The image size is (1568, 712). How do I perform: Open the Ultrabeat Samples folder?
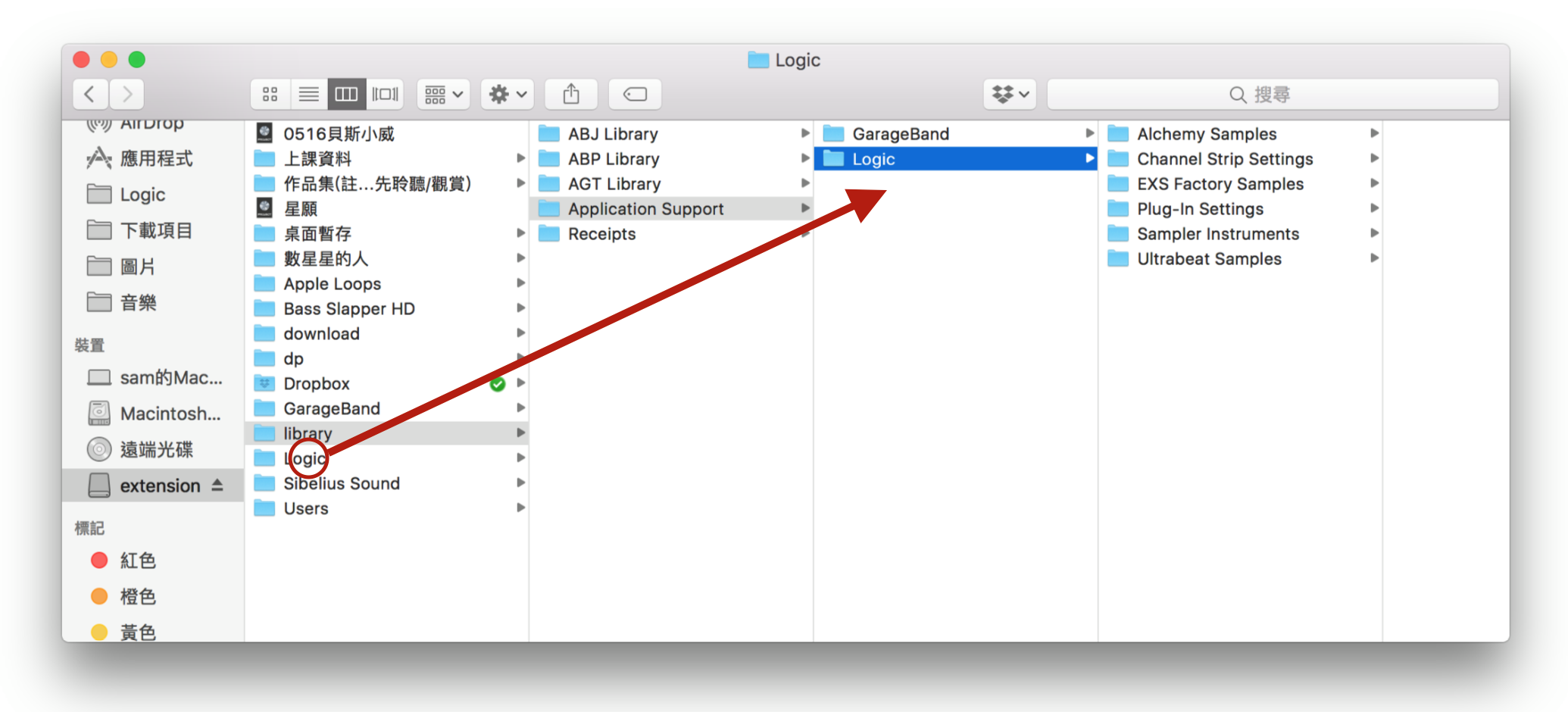(x=1209, y=258)
